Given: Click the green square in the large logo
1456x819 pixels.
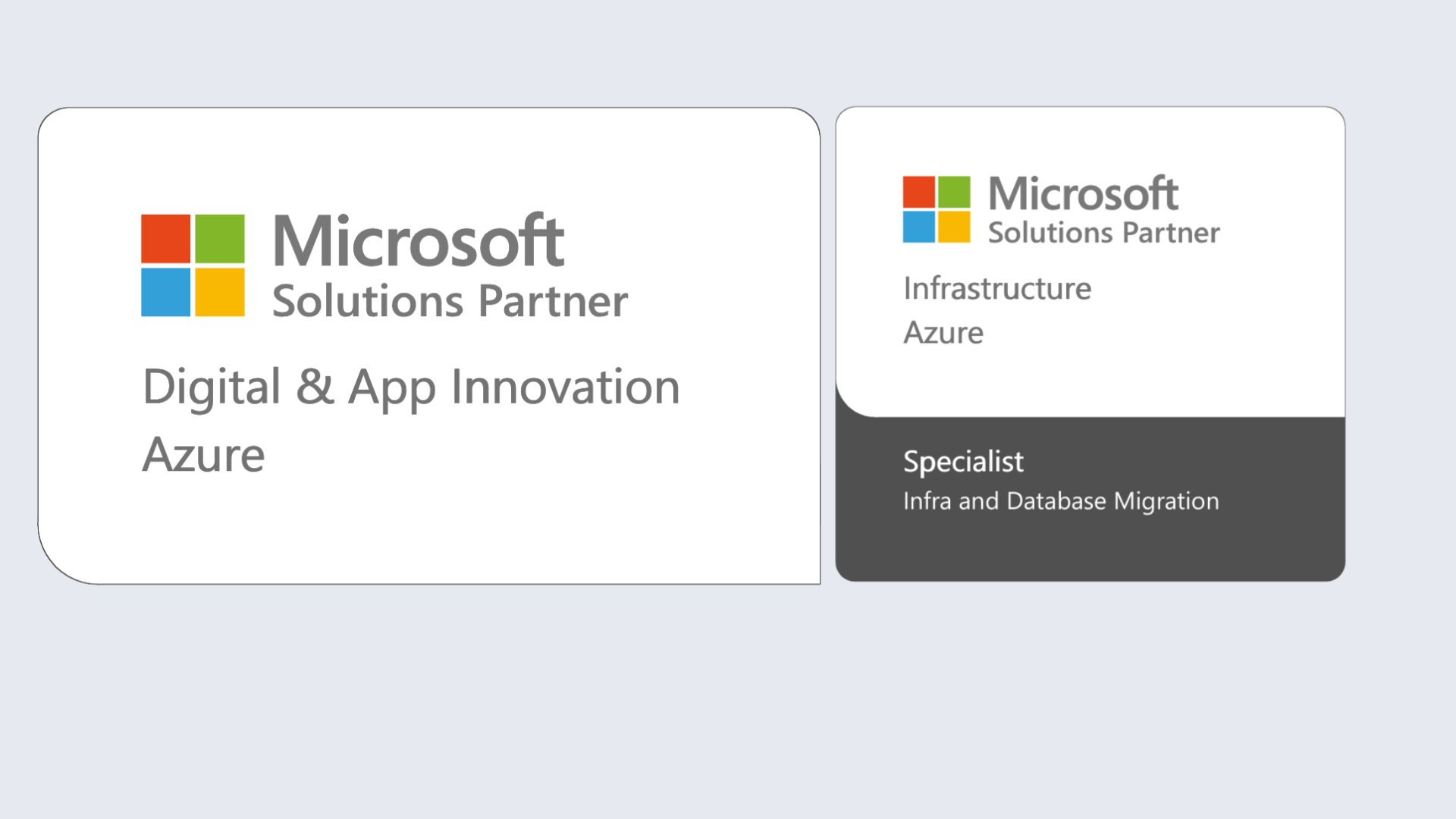Looking at the screenshot, I should pos(220,238).
